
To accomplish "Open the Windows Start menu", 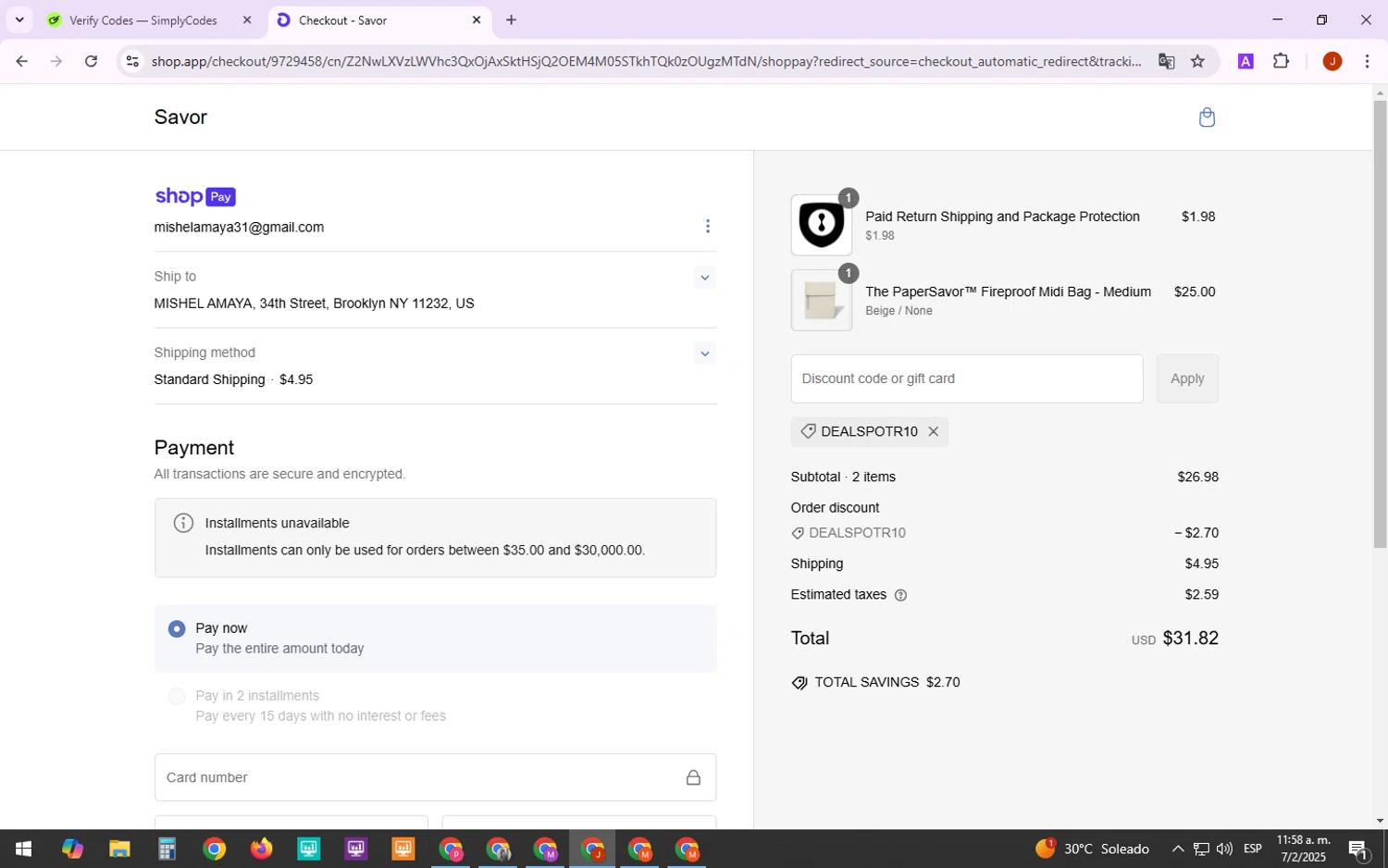I will coord(24,849).
